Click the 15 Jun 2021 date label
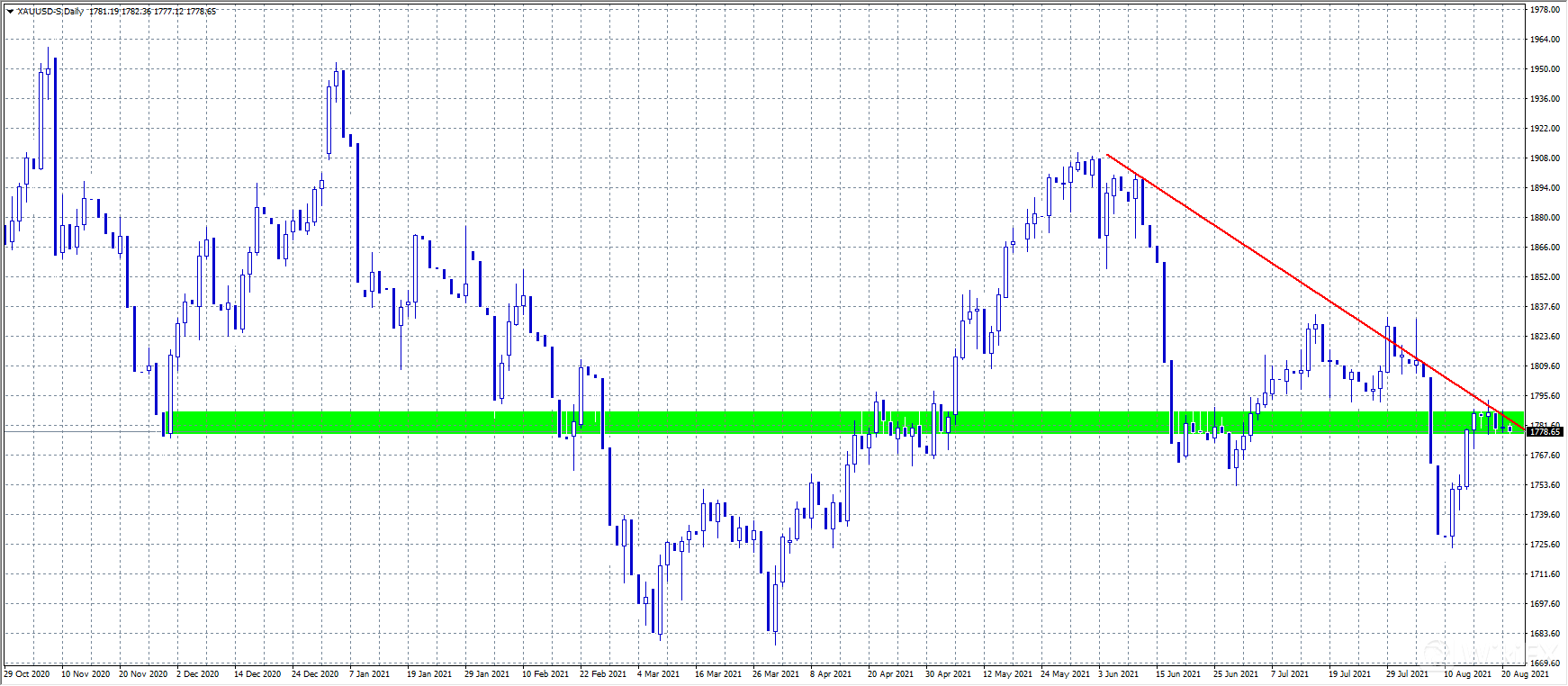This screenshot has width=1568, height=686. [1178, 673]
